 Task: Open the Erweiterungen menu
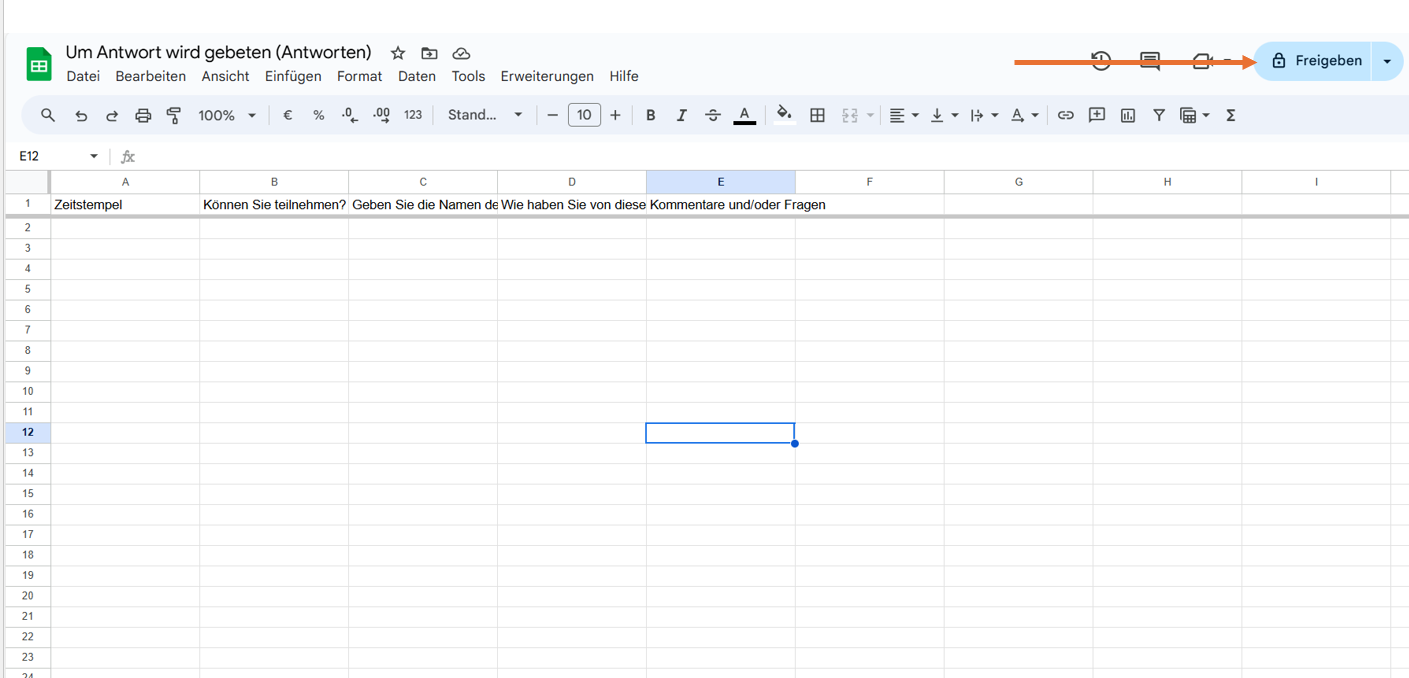tap(547, 76)
